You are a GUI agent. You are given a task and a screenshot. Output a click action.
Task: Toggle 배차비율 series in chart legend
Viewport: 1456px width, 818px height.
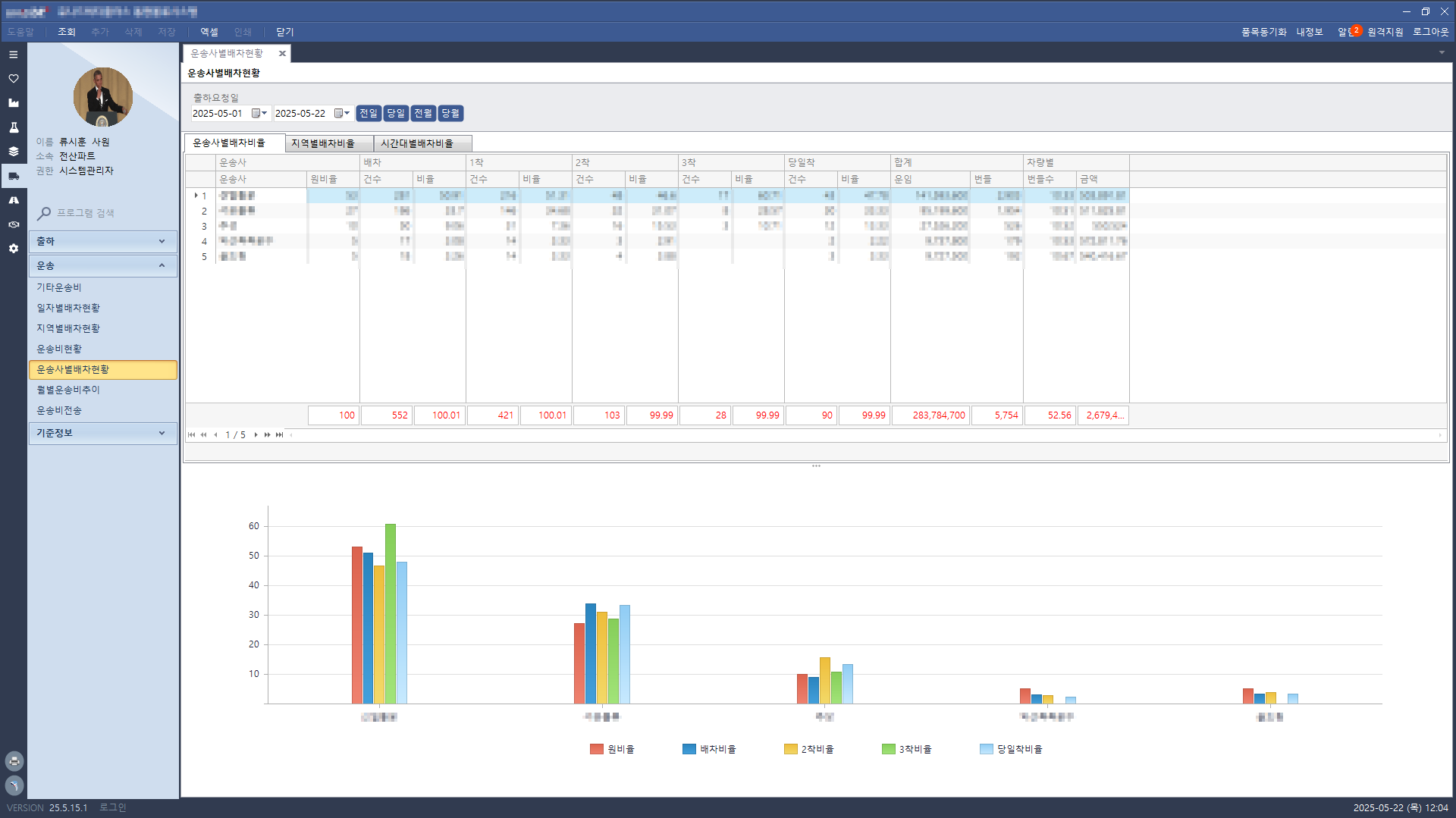[710, 750]
